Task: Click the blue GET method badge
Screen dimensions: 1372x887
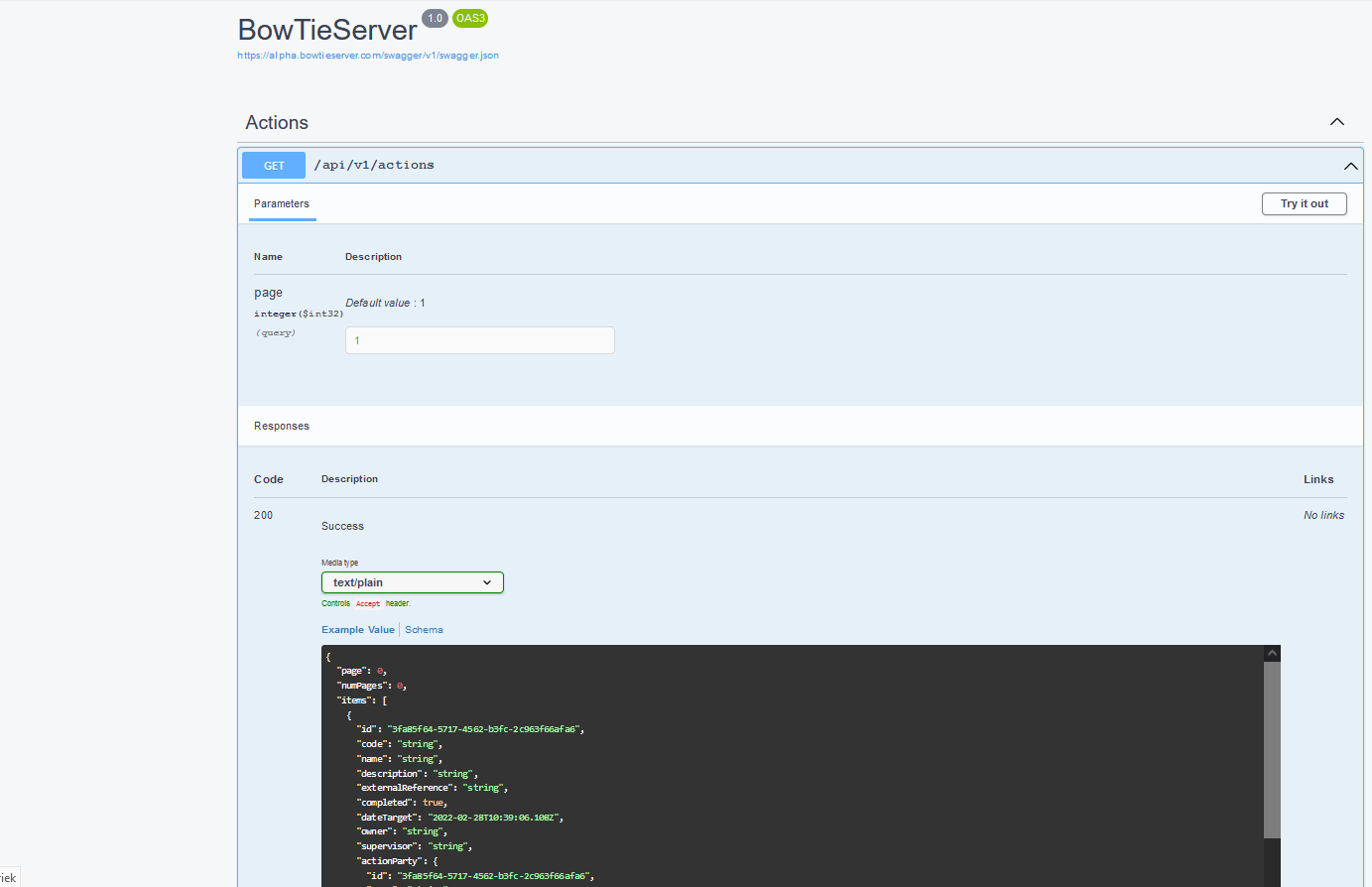Action: pos(274,166)
